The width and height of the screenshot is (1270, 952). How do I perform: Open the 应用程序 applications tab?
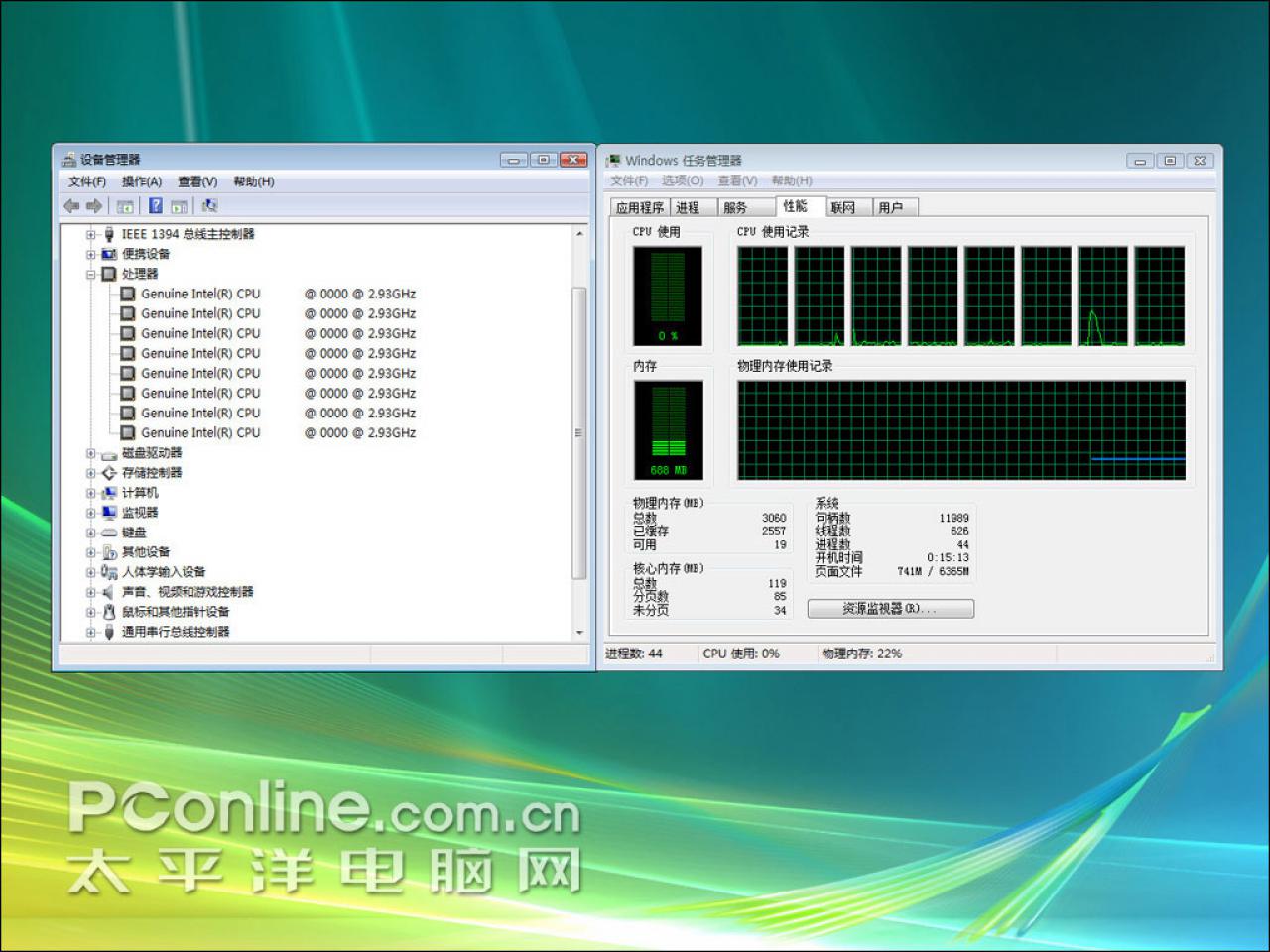pyautogui.click(x=640, y=207)
